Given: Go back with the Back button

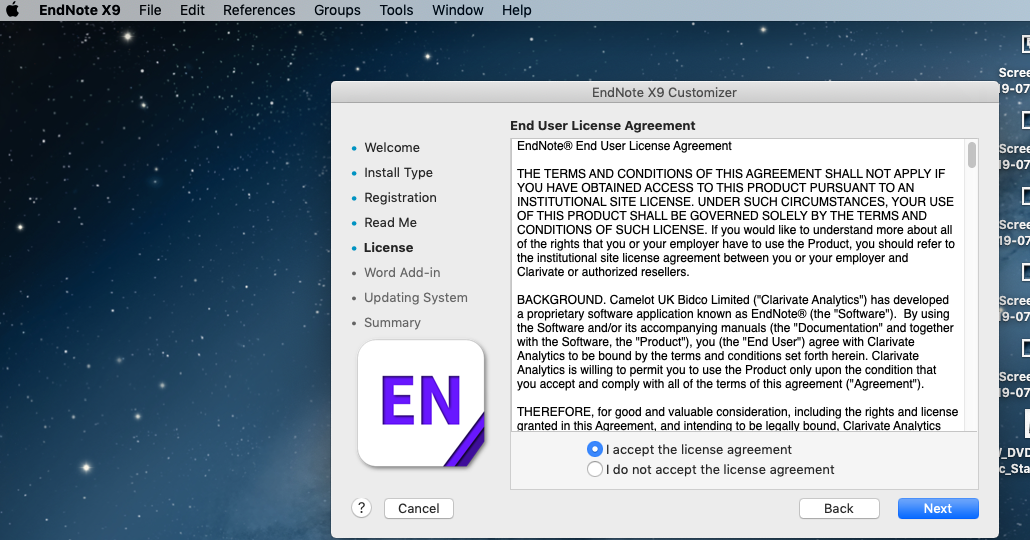Looking at the screenshot, I should [838, 508].
